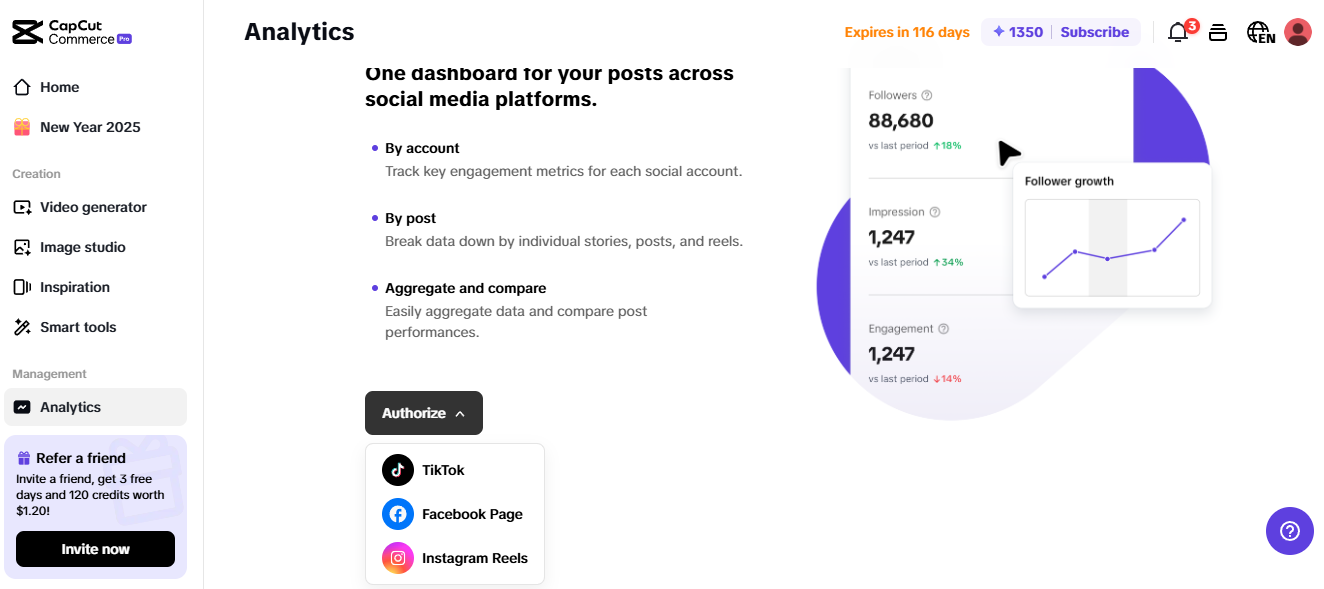This screenshot has height=589, width=1324.
Task: Click the Facebook Page icon
Action: coord(398,514)
